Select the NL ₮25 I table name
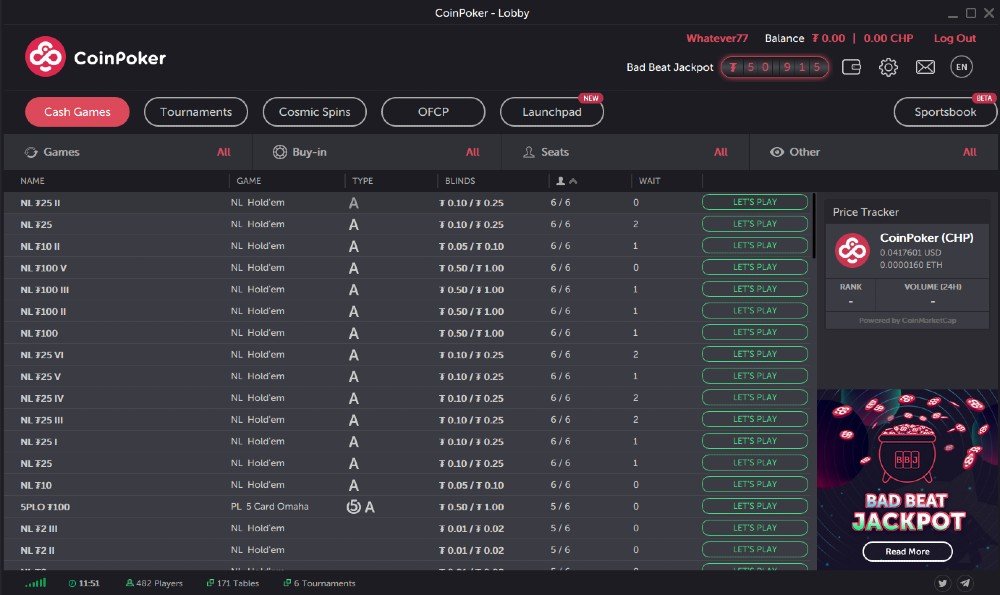1000x595 pixels. click(39, 442)
